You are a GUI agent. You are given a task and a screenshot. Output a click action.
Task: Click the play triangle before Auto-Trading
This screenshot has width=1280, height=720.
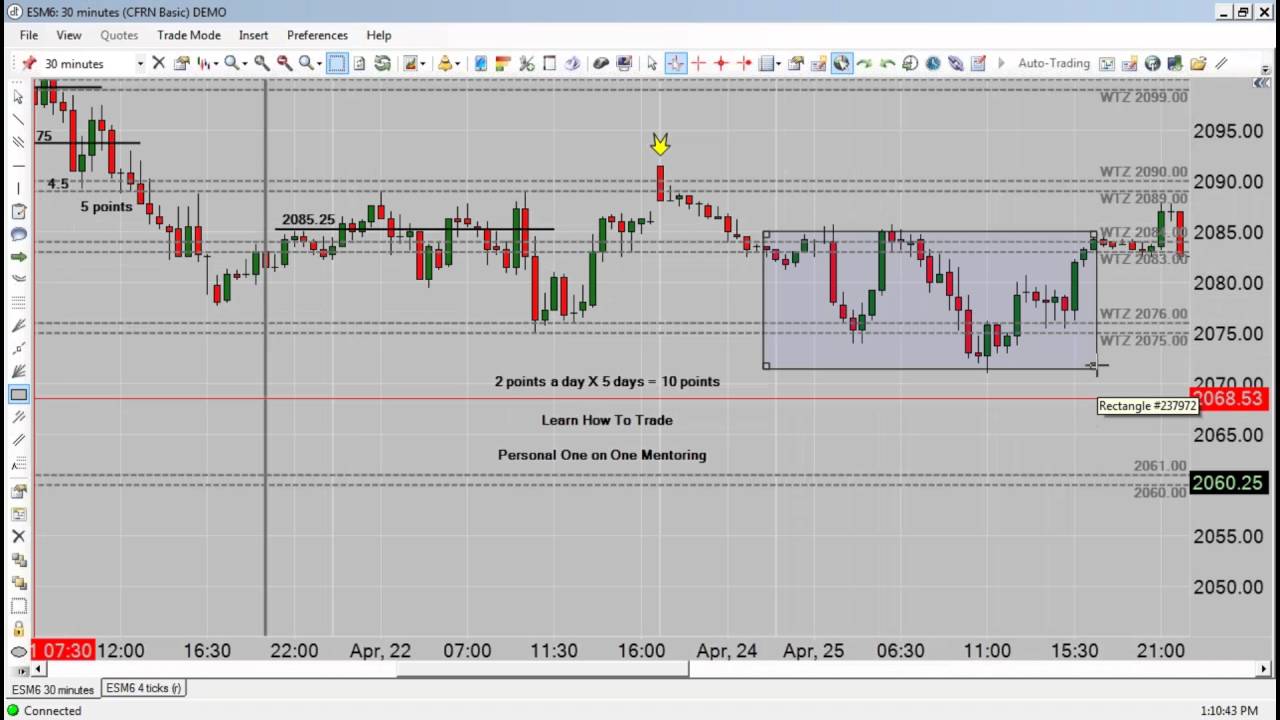[1002, 63]
